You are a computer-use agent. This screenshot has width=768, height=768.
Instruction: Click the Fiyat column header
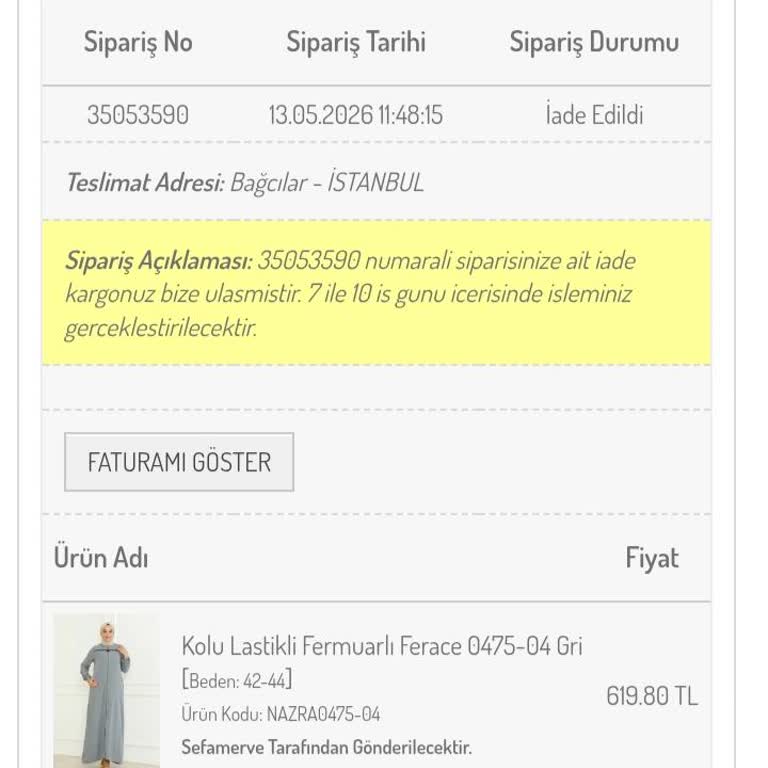pos(652,558)
